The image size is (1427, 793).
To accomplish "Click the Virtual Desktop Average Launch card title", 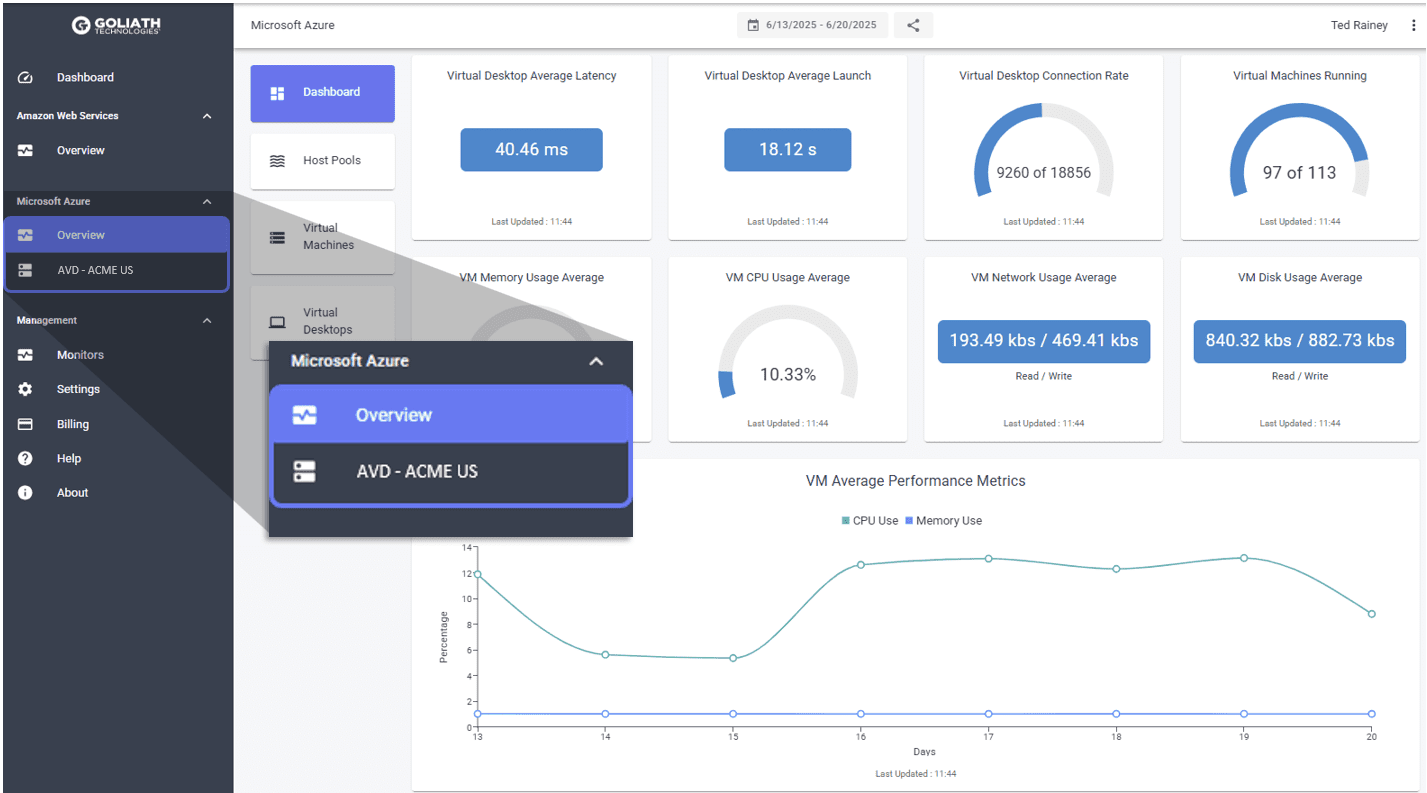I will tap(787, 76).
